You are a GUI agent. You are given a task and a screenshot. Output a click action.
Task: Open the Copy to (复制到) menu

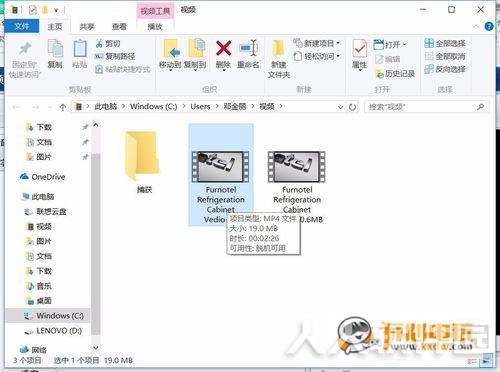[x=196, y=55]
